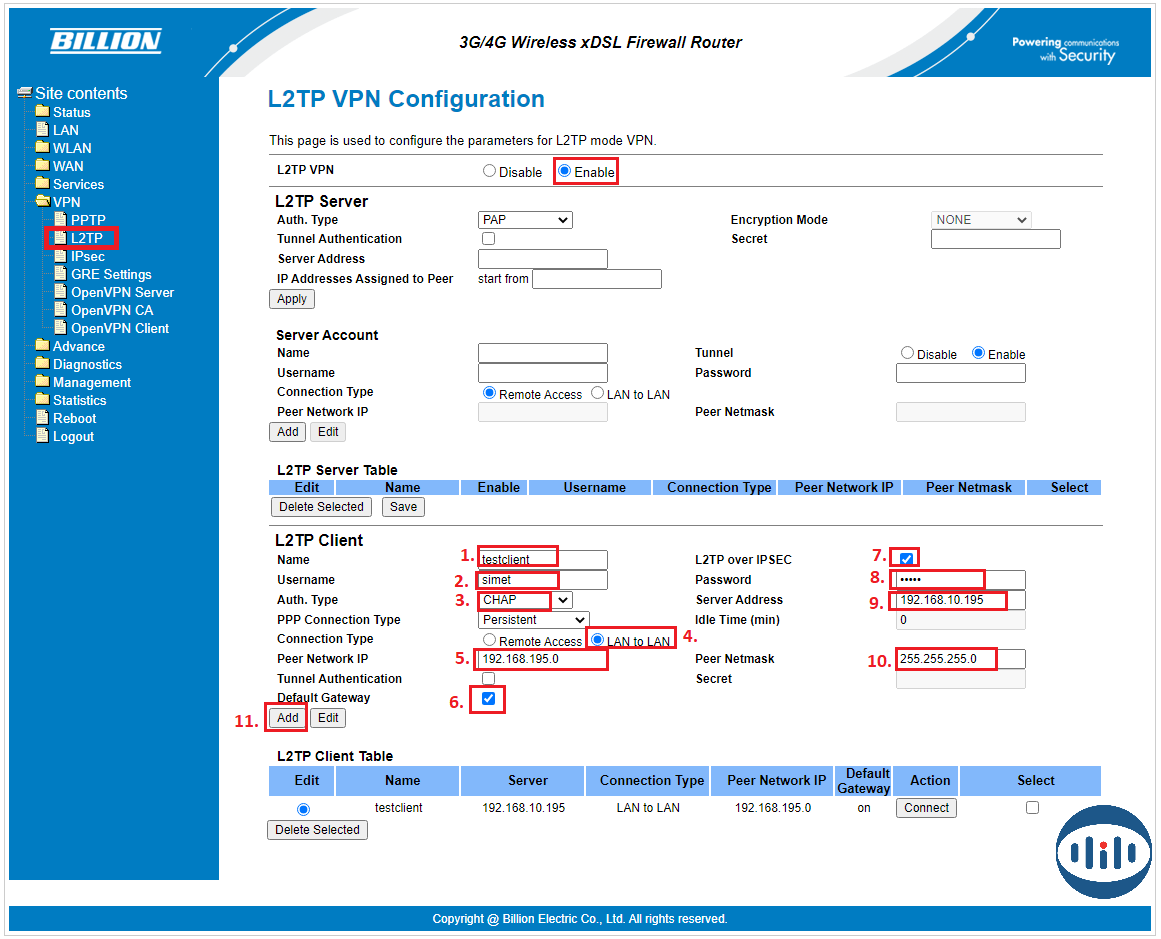The height and width of the screenshot is (939, 1161).
Task: Open the Encryption Mode NONE dropdown
Action: pyautogui.click(x=980, y=220)
